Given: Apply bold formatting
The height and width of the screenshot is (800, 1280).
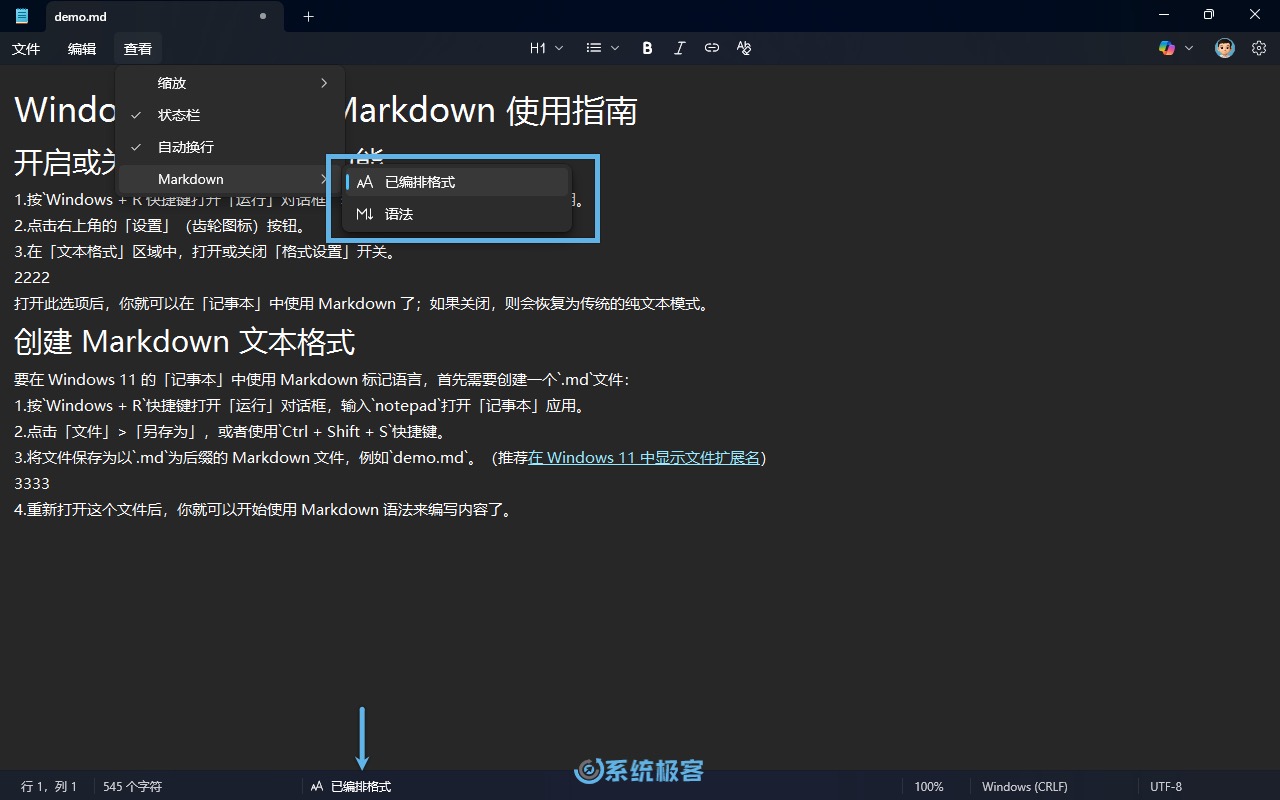Looking at the screenshot, I should point(647,48).
